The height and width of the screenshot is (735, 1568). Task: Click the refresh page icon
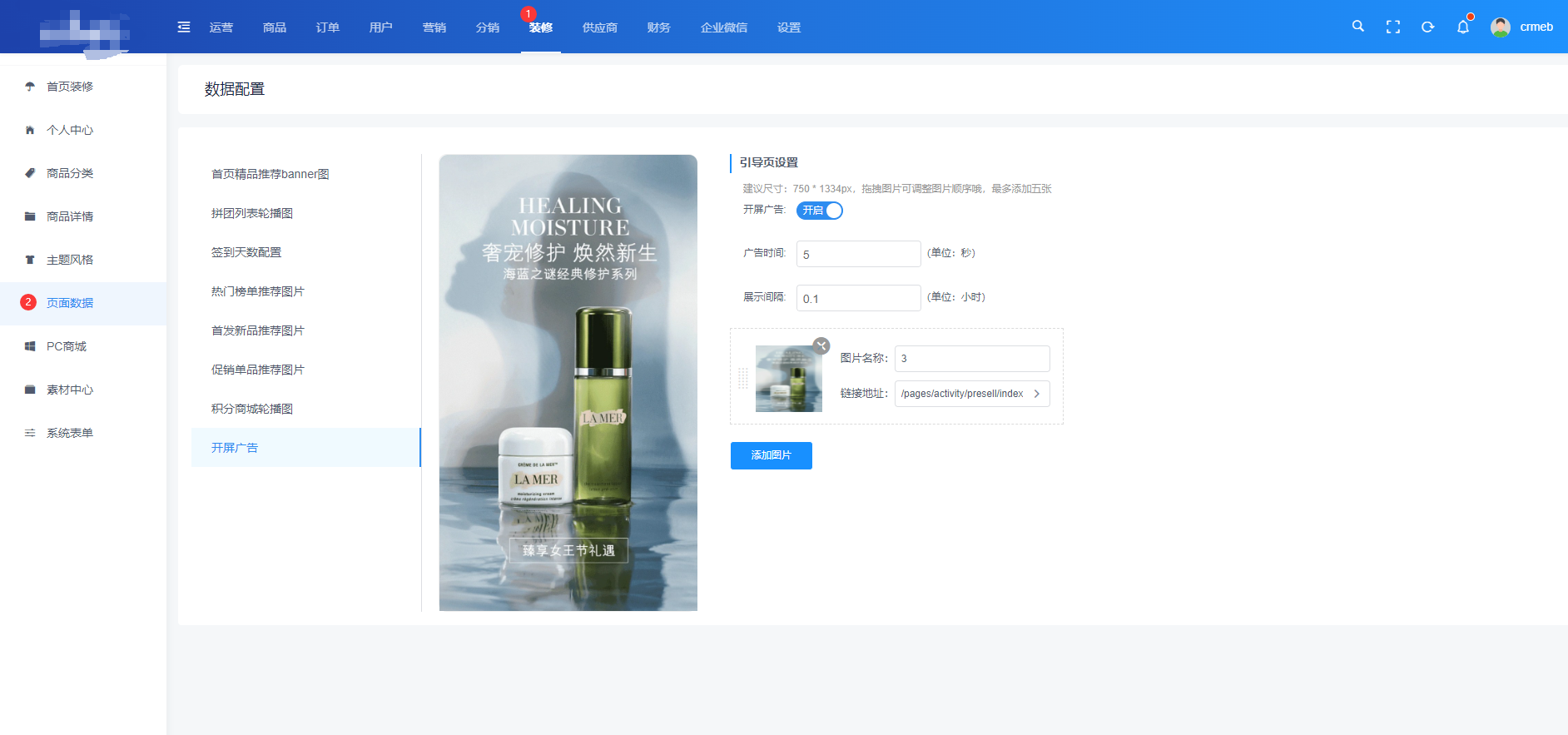(1428, 27)
